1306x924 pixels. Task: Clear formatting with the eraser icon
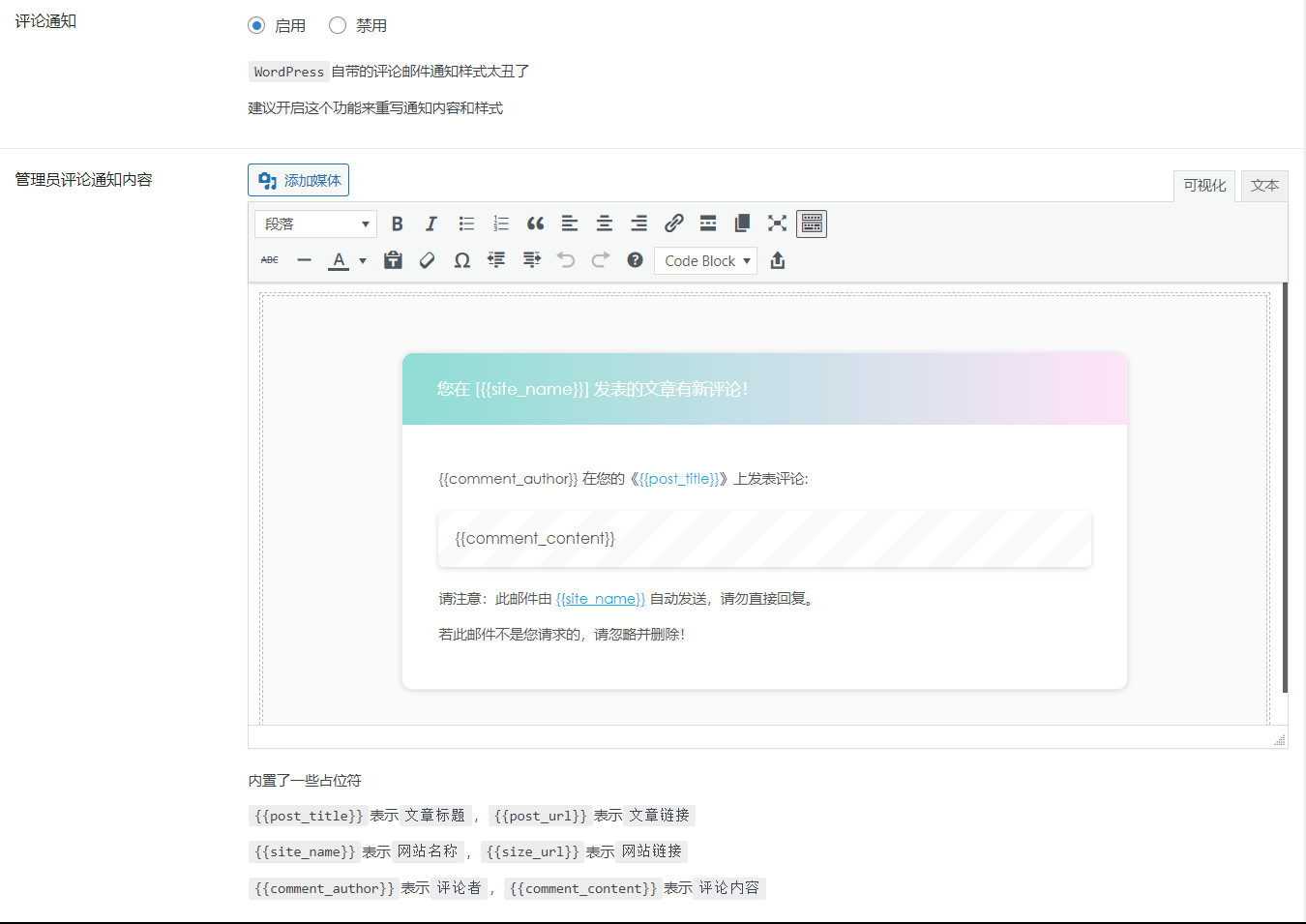(428, 260)
